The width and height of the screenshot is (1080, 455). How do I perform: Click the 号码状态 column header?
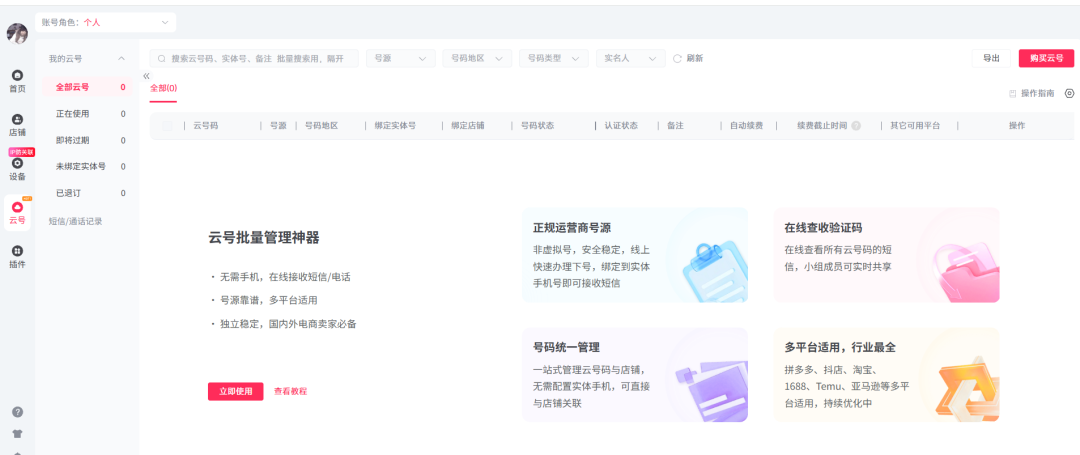click(537, 126)
